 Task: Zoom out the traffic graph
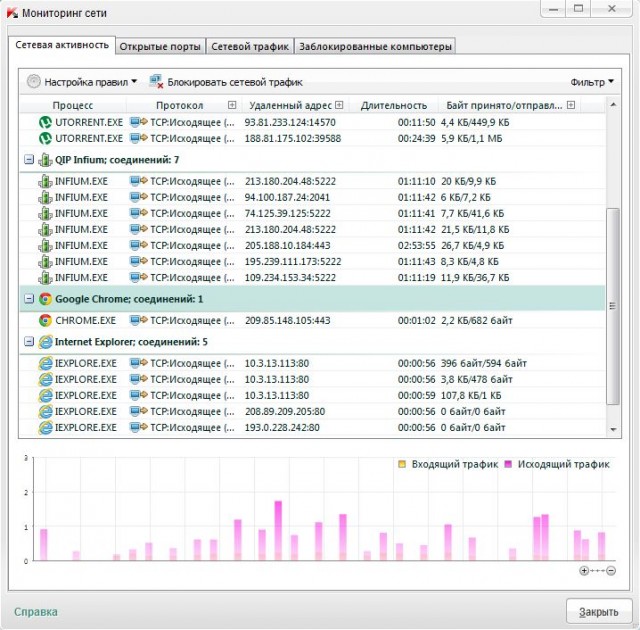pyautogui.click(x=610, y=571)
